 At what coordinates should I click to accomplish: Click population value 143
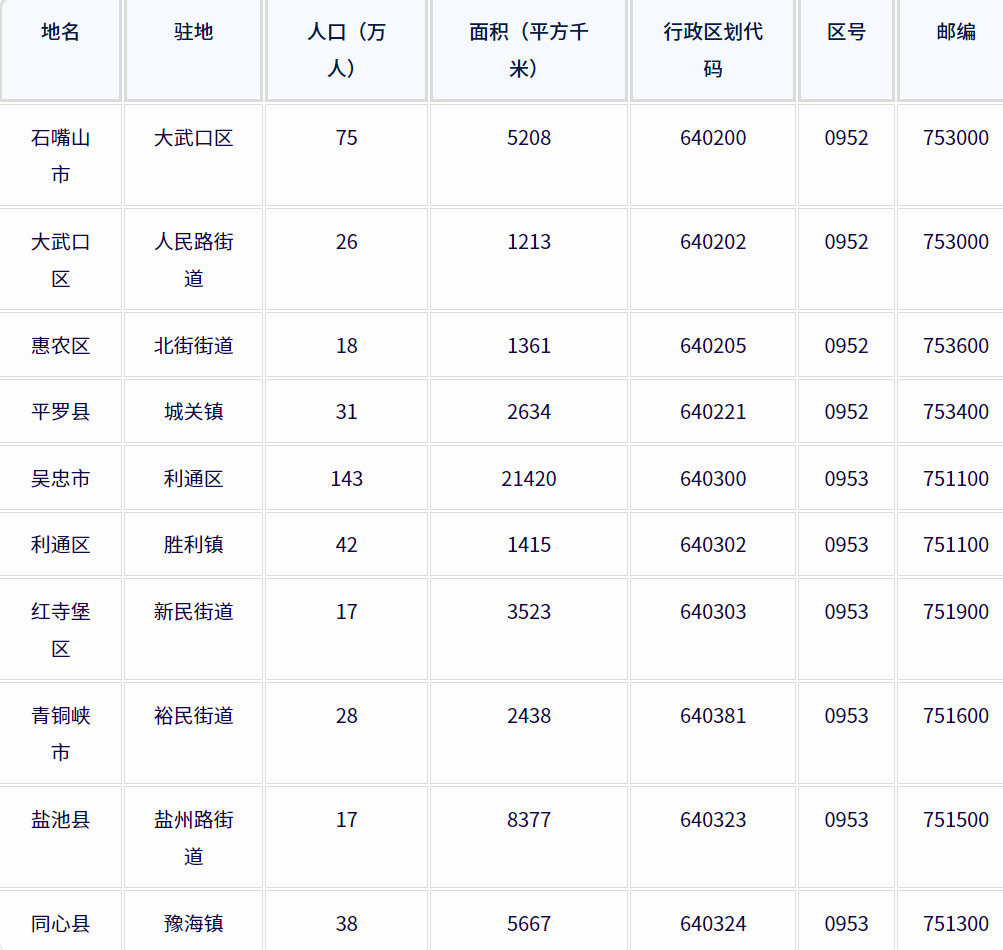[x=346, y=479]
